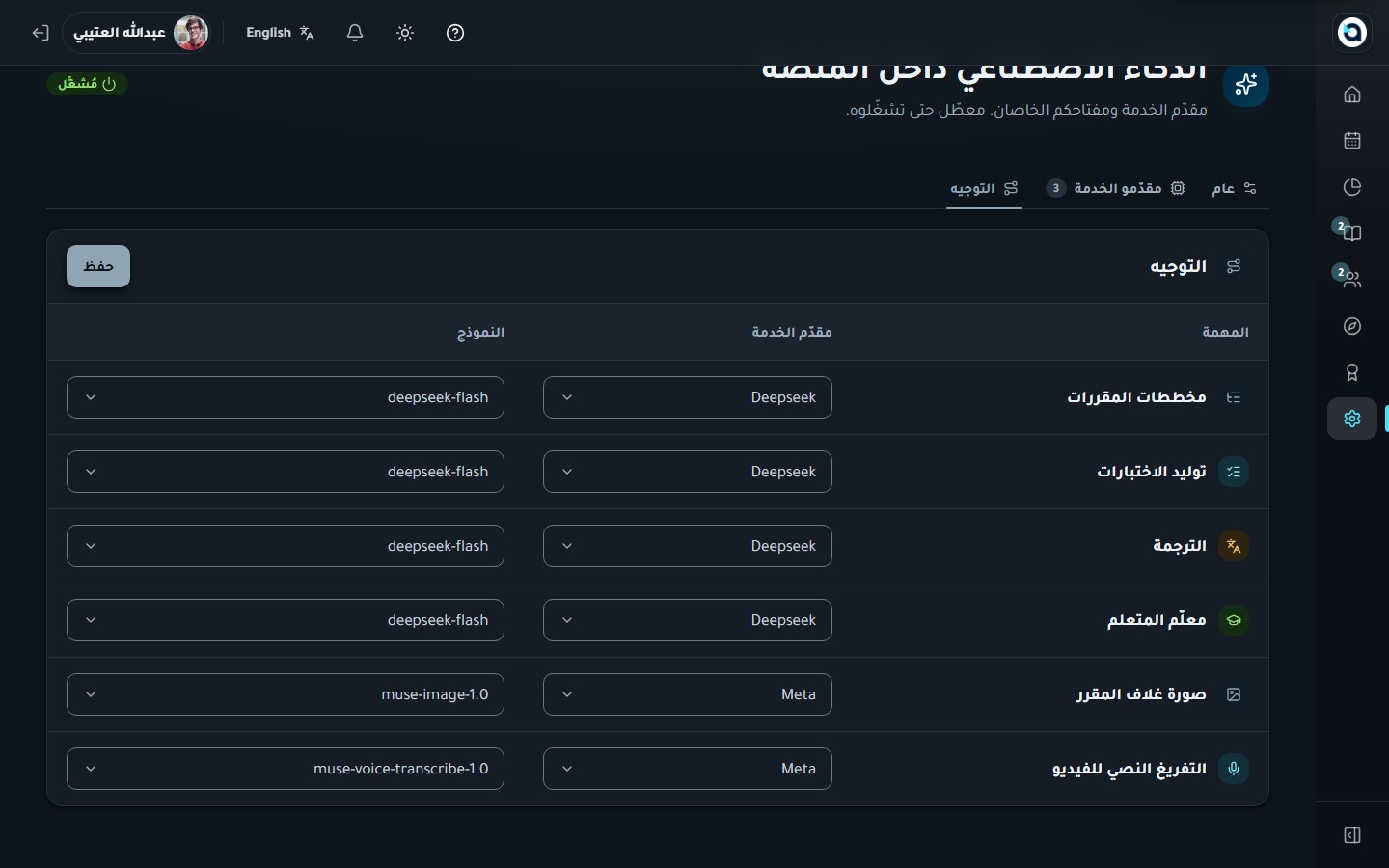1389x868 pixels.
Task: Open provider dropdown for معلّم المتعلم
Action: (x=688, y=620)
